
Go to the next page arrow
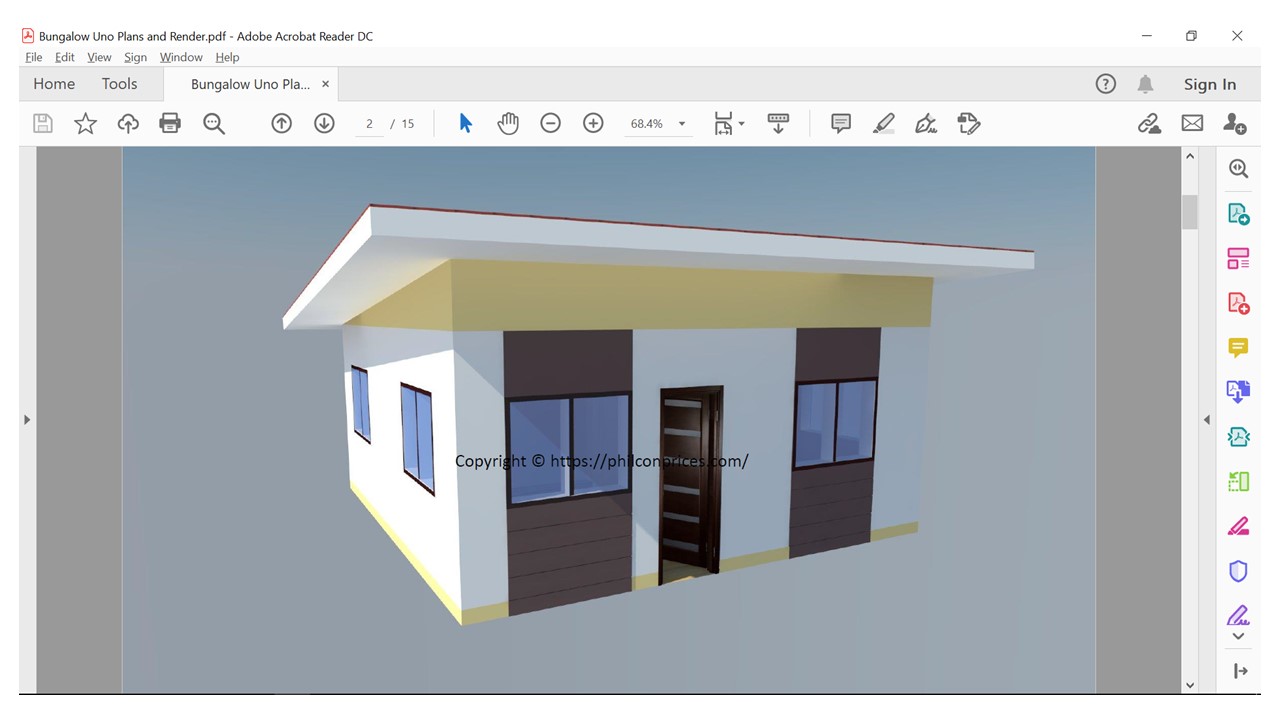point(324,123)
